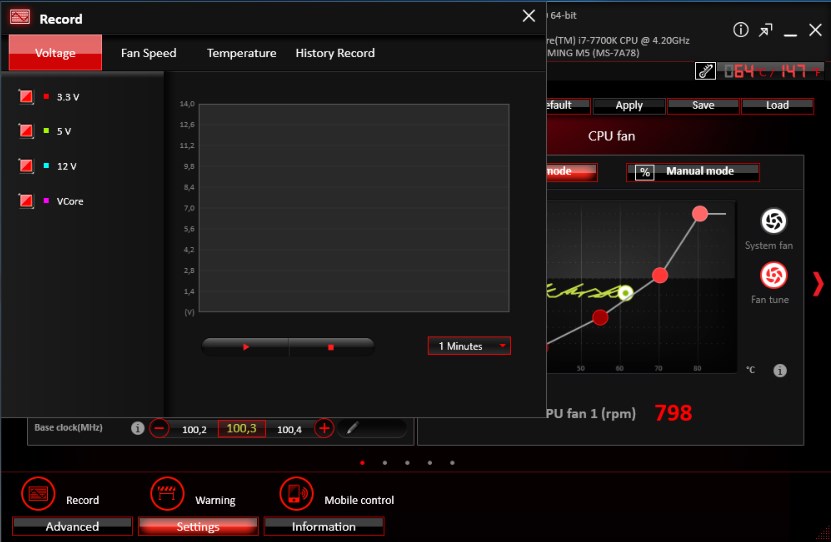Click the Save button
This screenshot has width=831, height=542.
(x=703, y=105)
